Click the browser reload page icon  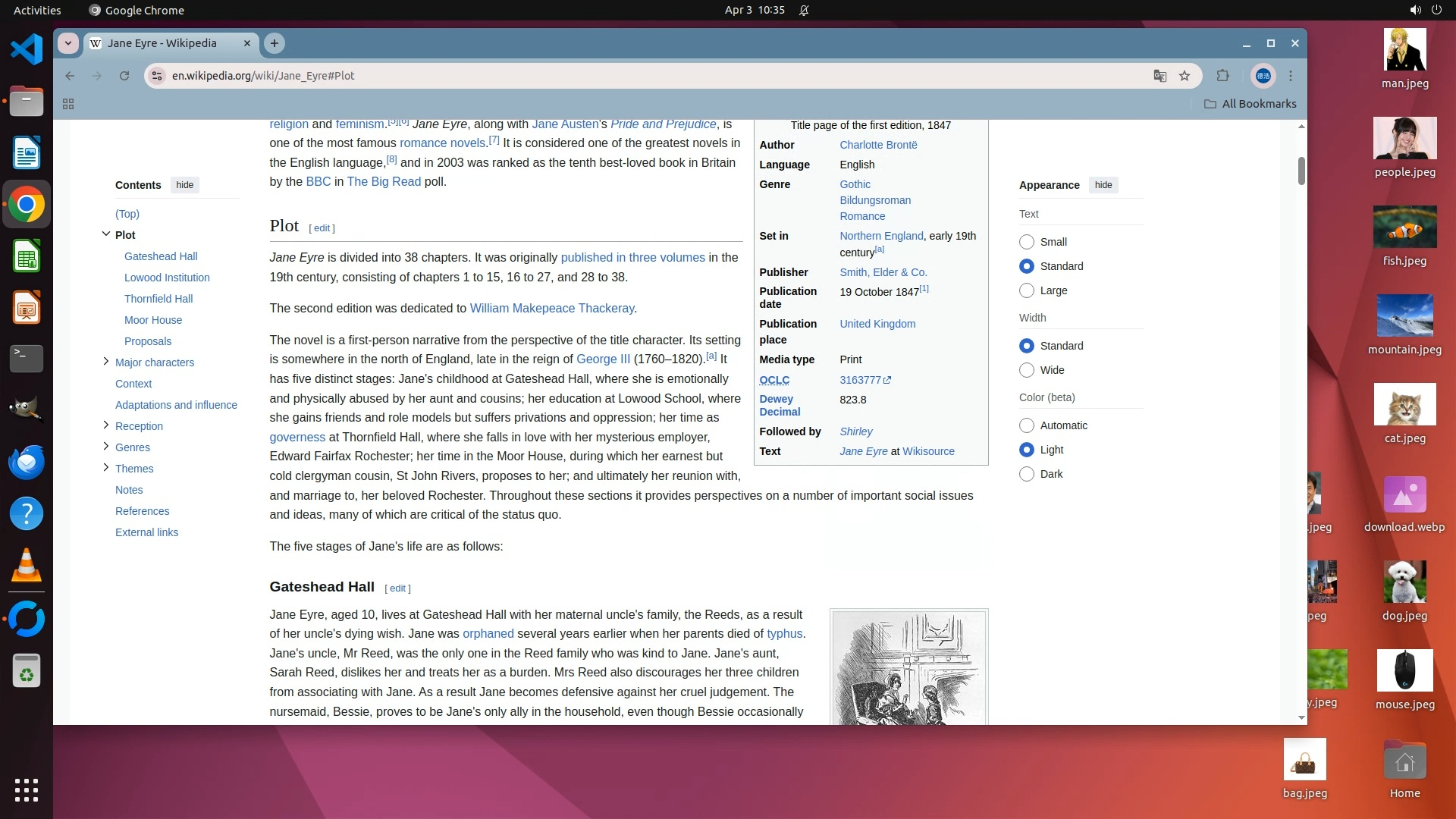[x=124, y=76]
